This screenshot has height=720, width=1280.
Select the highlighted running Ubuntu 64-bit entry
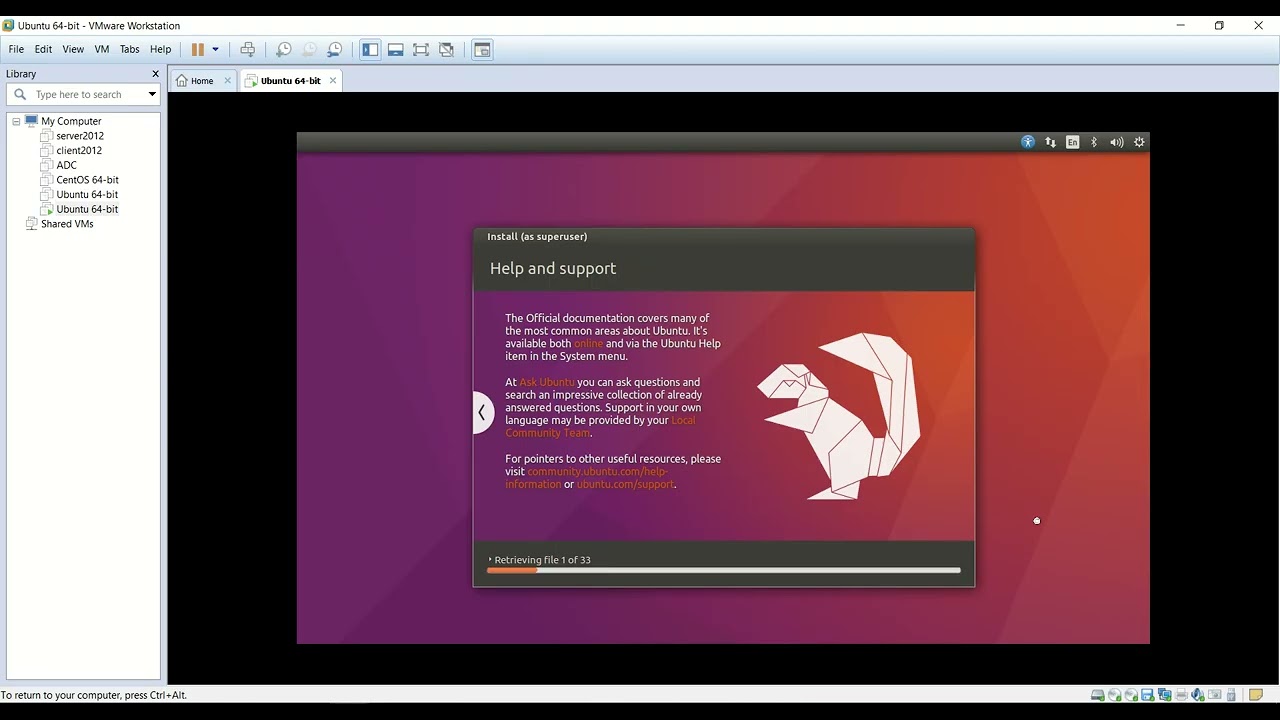pos(87,209)
